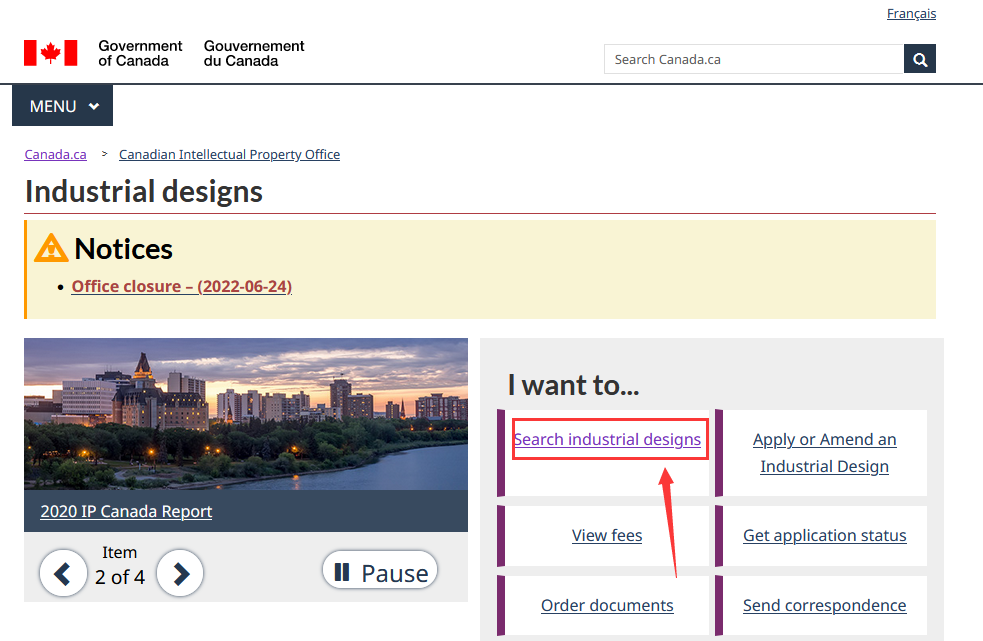
Task: Open the View fees link
Action: pyautogui.click(x=607, y=536)
